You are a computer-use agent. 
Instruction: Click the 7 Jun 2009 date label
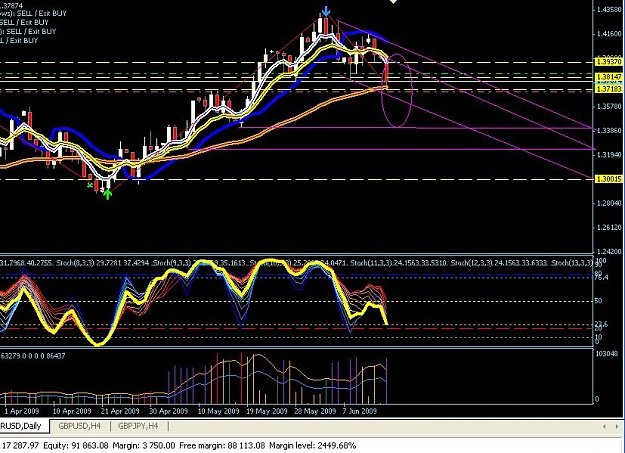click(x=360, y=411)
